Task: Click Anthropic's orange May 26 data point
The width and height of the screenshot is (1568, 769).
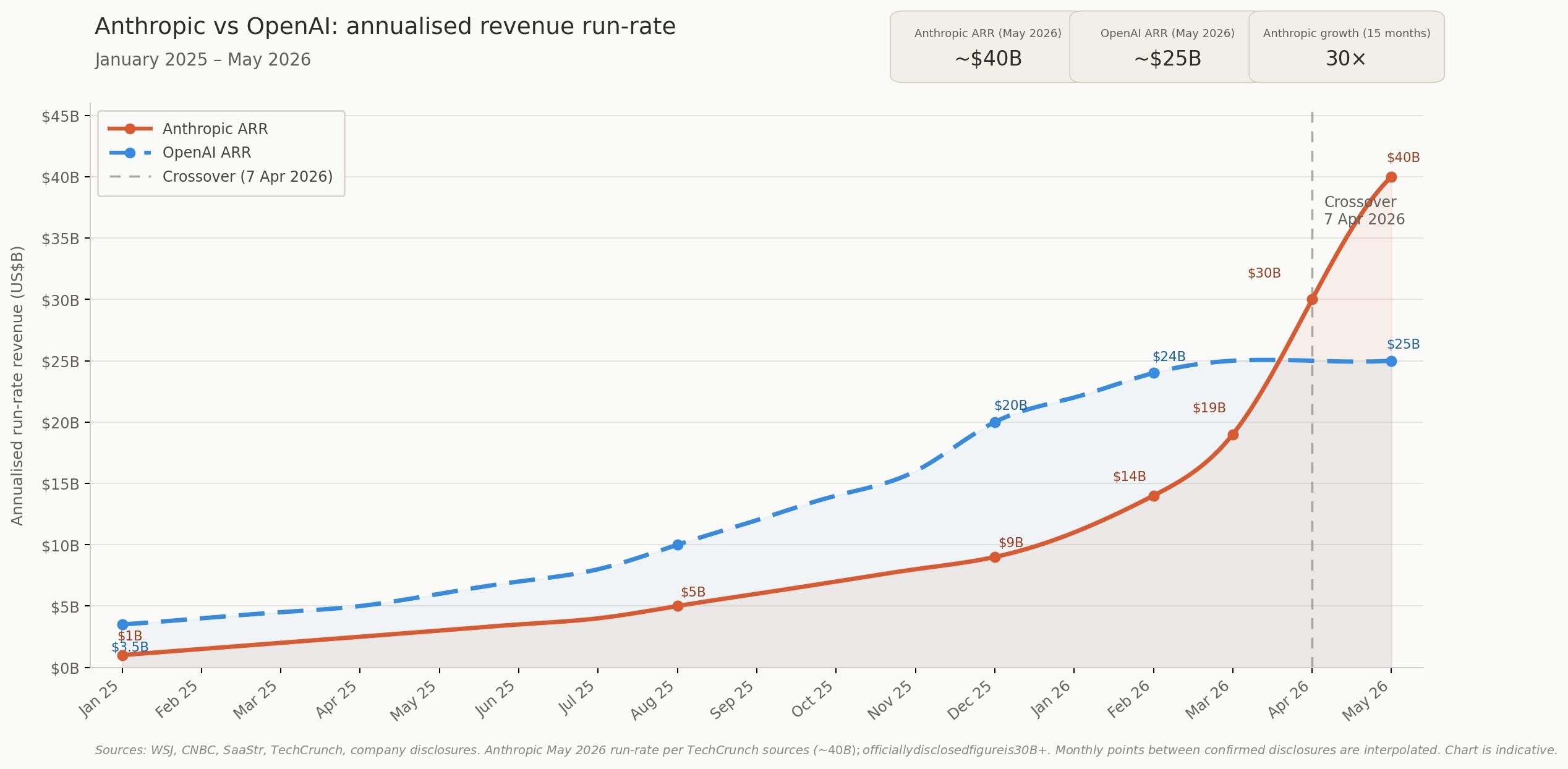Action: tap(1391, 177)
